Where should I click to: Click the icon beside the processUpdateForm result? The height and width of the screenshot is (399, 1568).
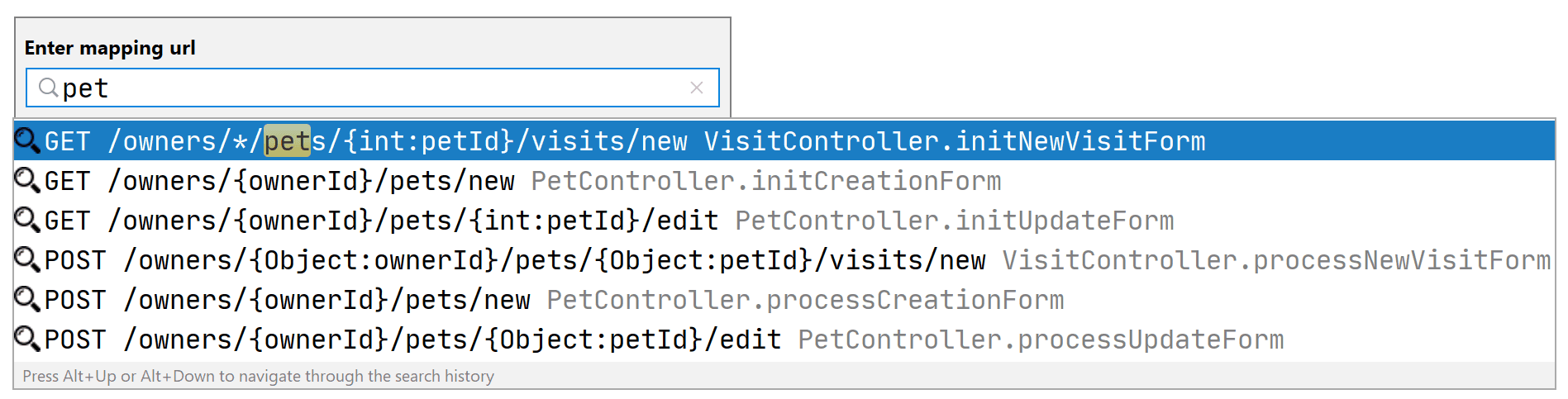tap(27, 339)
